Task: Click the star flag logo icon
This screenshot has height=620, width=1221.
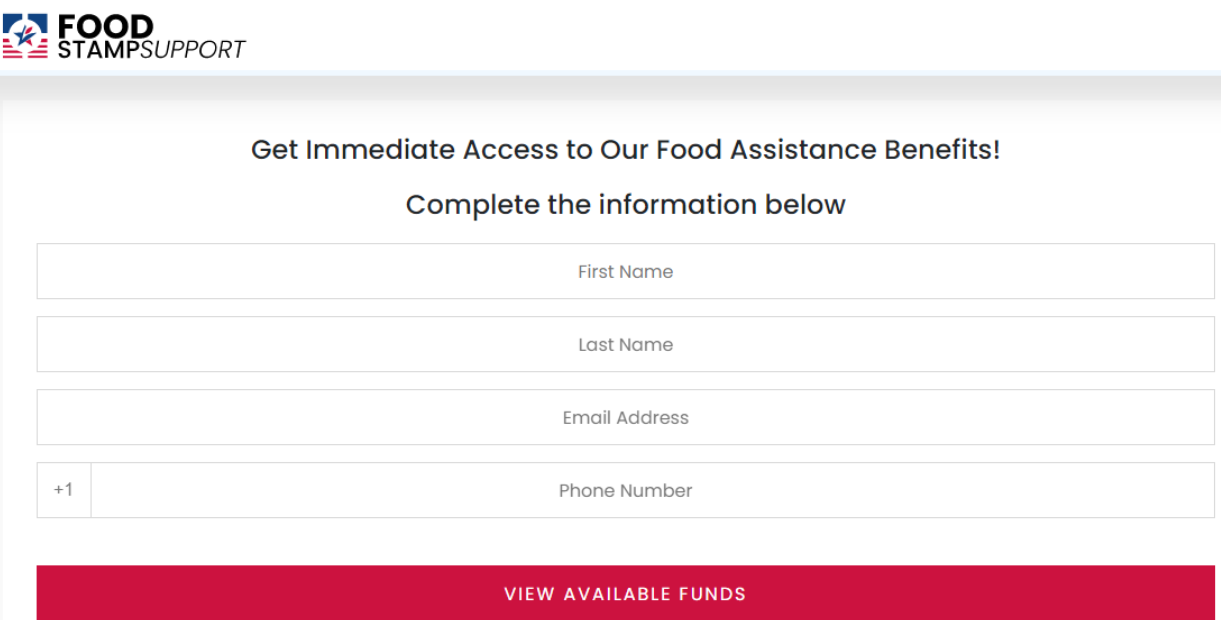Action: tap(25, 36)
